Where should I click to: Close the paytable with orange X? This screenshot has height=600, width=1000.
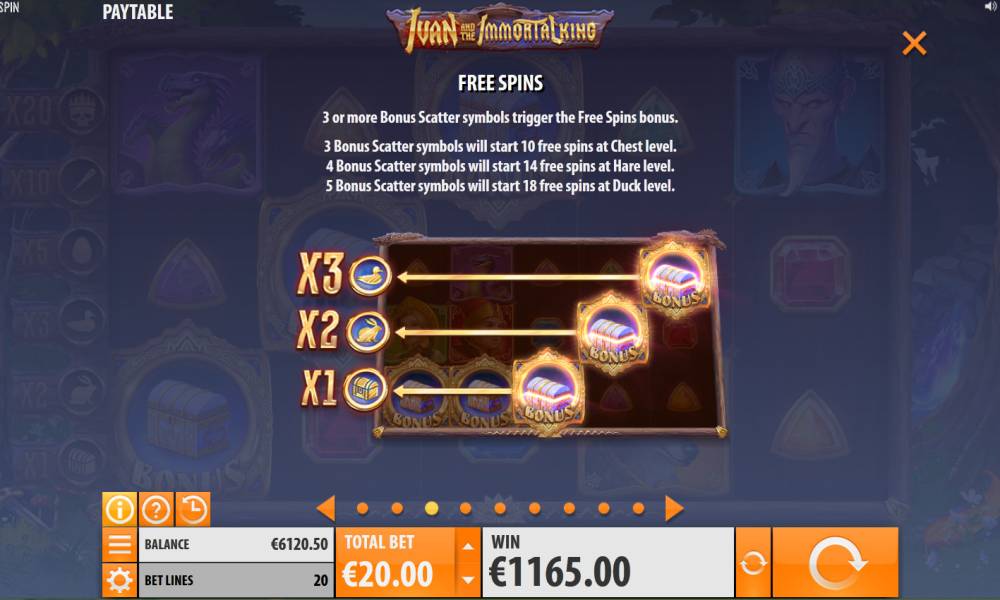(x=914, y=43)
